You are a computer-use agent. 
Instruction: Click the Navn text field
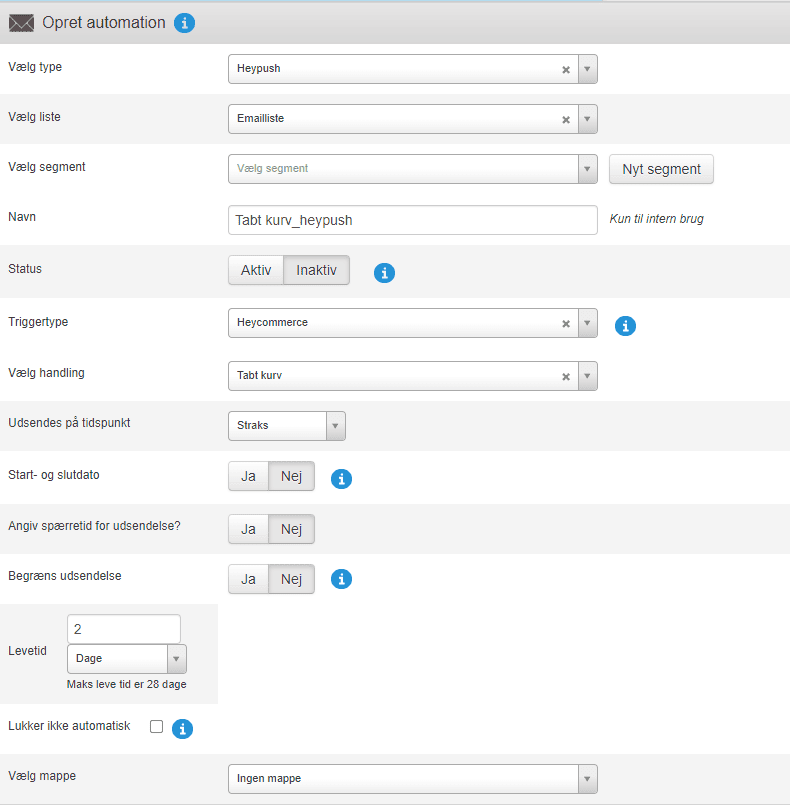pyautogui.click(x=412, y=220)
